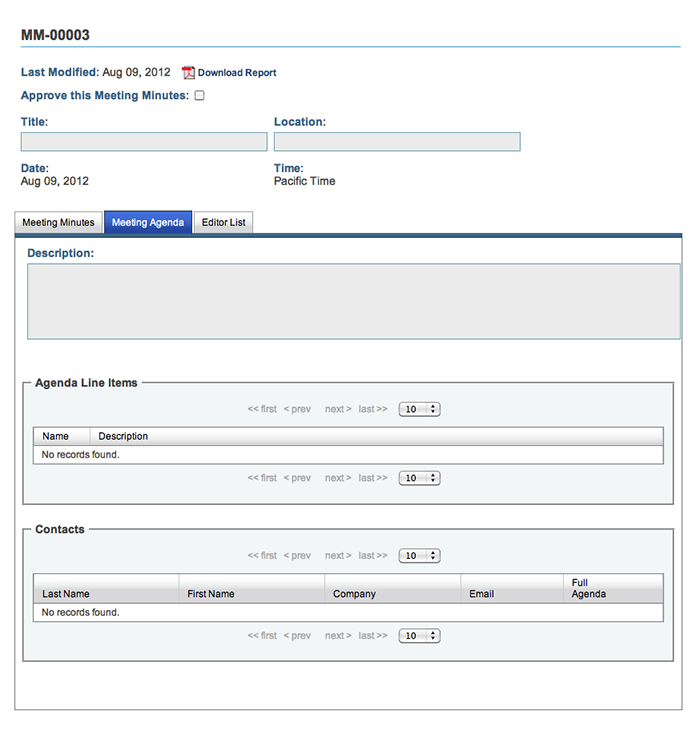Click 'last >>' below Contacts table
The width and height of the screenshot is (700, 735).
[x=373, y=636]
